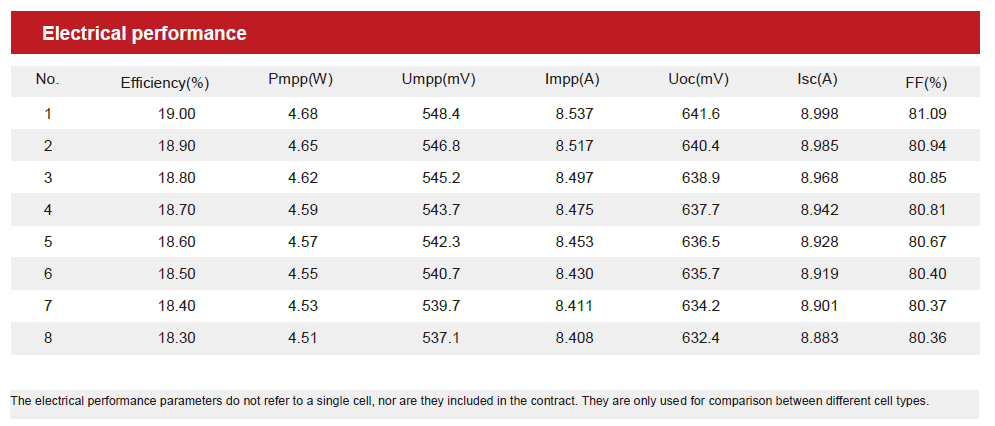This screenshot has height=426, width=995.
Task: Click the Umpp(mV) column header
Action: 438,80
